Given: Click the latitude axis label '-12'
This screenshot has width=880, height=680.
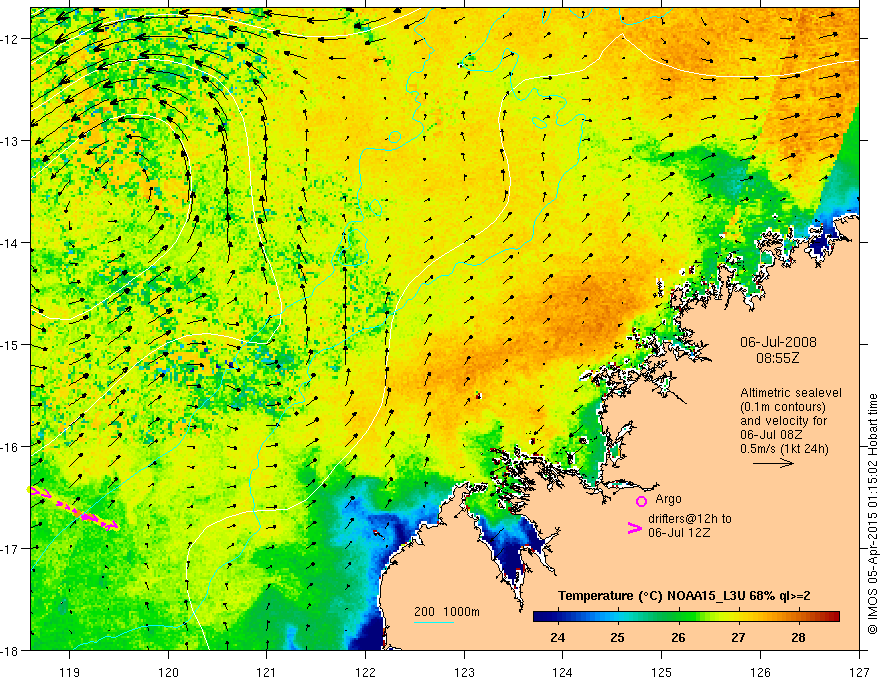Looking at the screenshot, I should pos(10,39).
